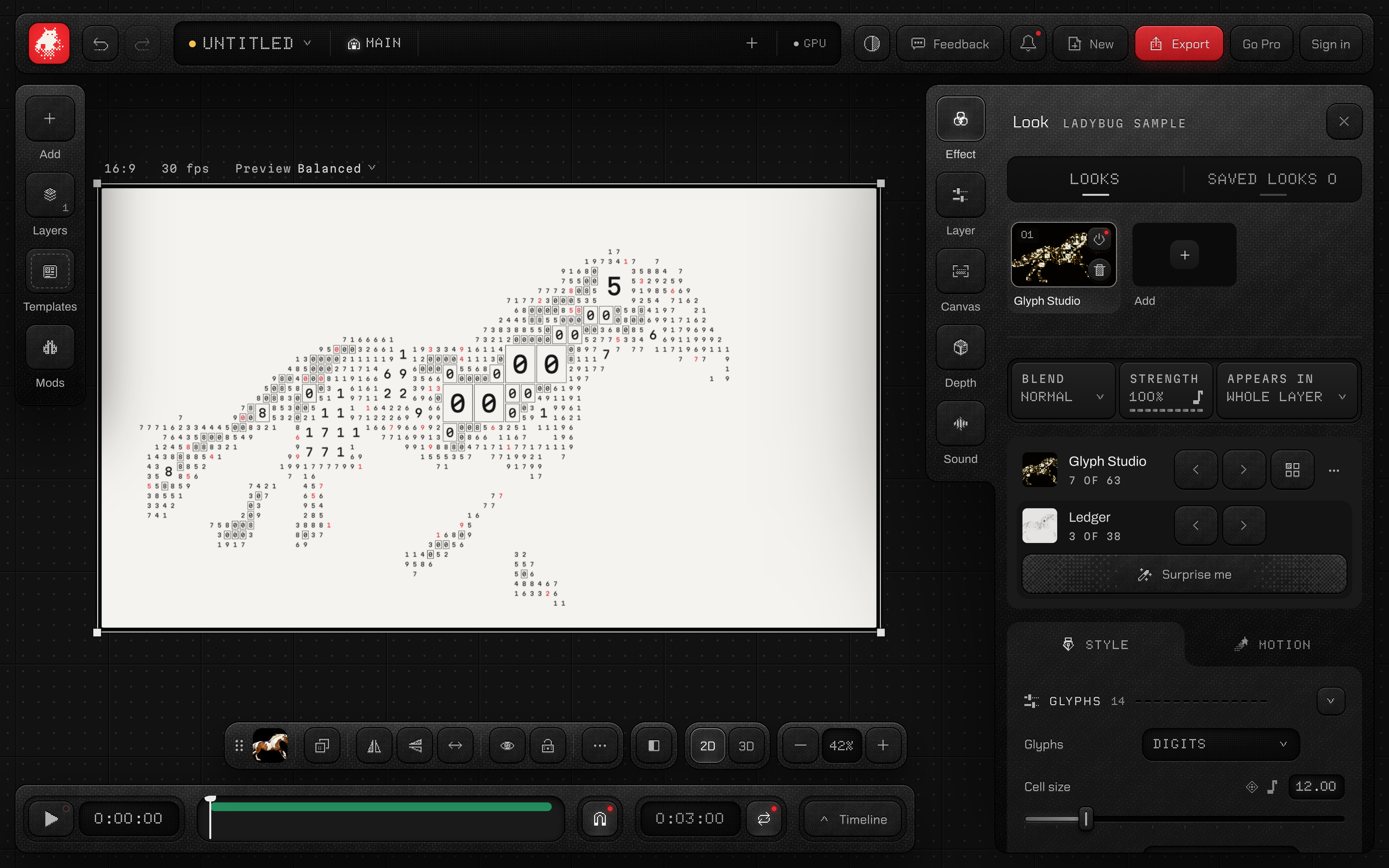The image size is (1389, 868).
Task: Open the Depth settings icon
Action: point(960,347)
